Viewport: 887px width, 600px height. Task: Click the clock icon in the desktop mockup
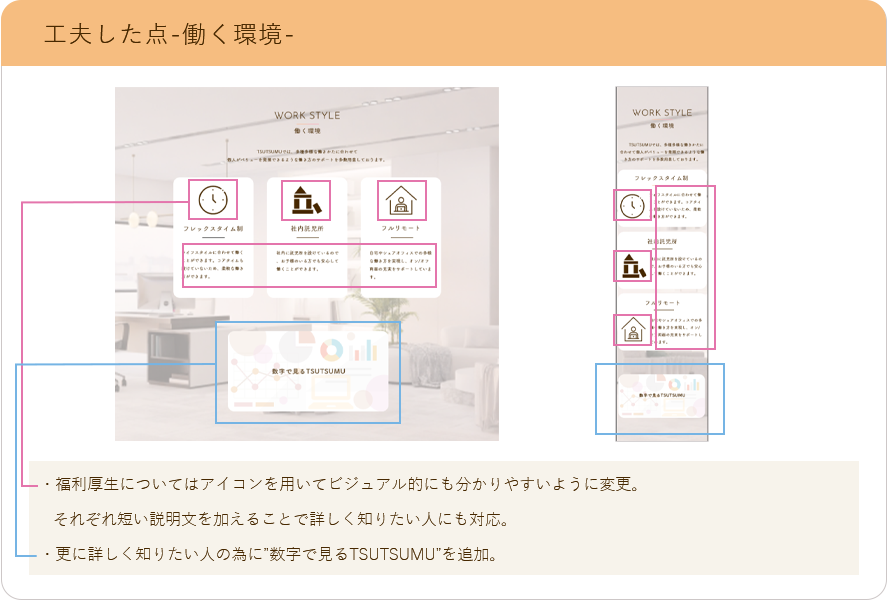pos(213,200)
